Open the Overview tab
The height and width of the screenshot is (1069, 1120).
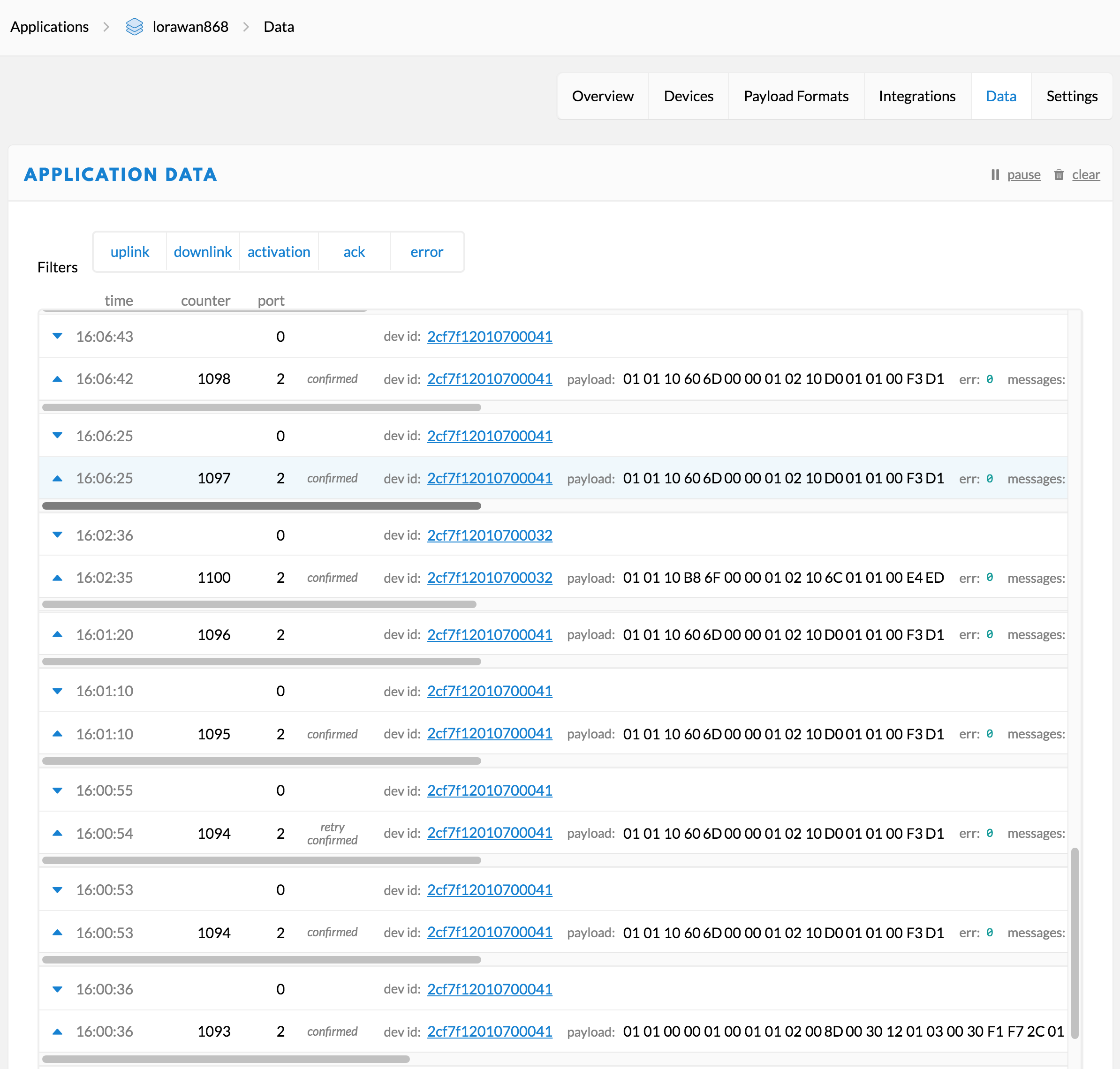coord(603,96)
